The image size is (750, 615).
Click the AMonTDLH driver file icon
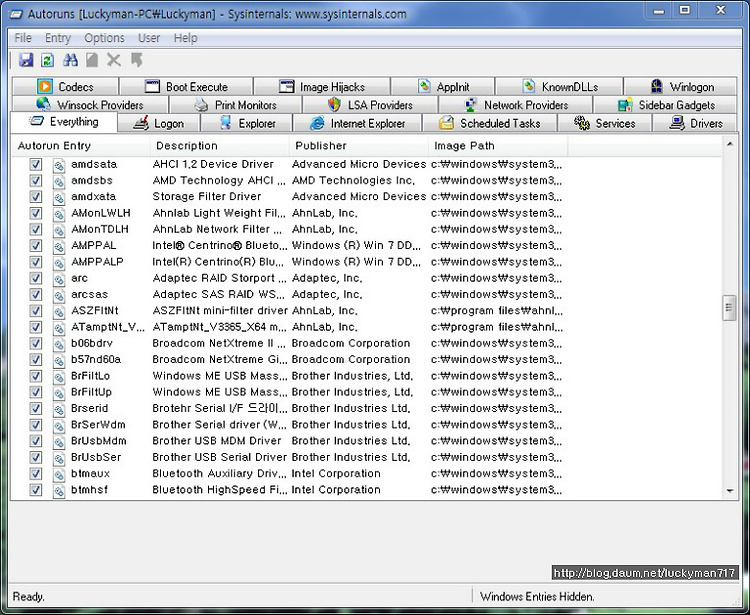(59, 230)
